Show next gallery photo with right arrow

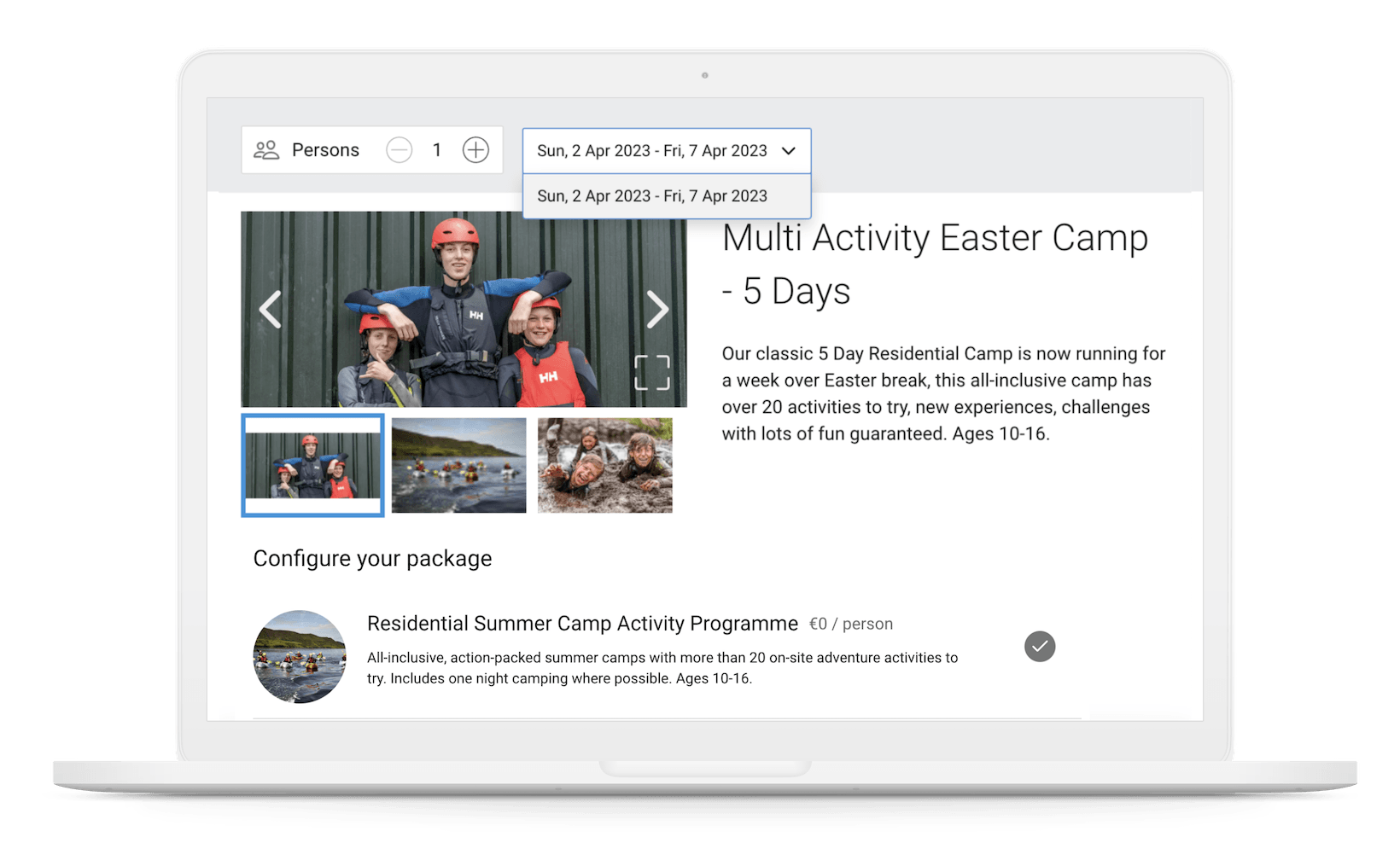coord(656,310)
